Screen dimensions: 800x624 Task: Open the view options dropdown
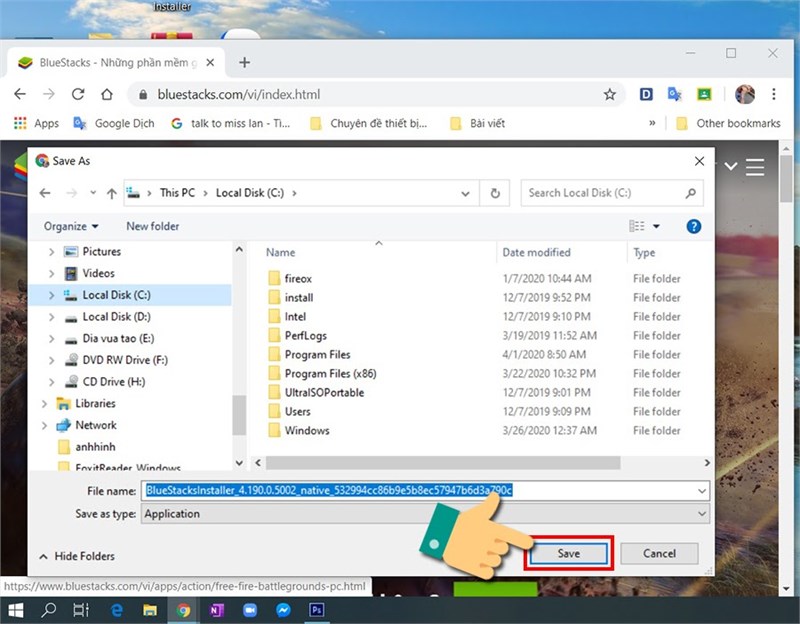pyautogui.click(x=656, y=227)
